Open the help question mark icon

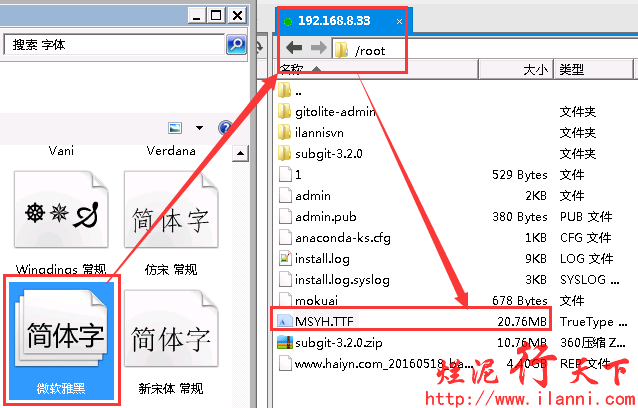(x=225, y=128)
